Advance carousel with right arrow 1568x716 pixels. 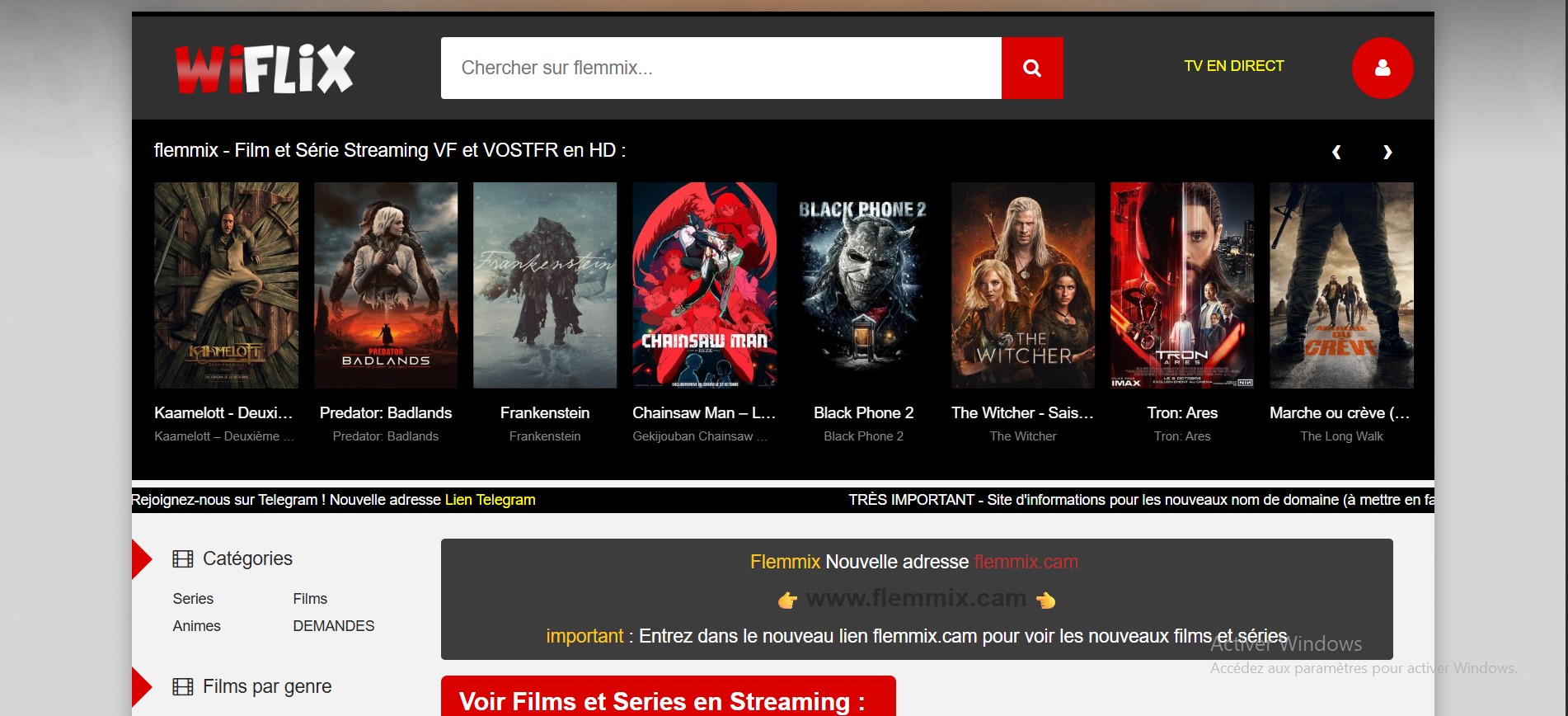pos(1387,152)
